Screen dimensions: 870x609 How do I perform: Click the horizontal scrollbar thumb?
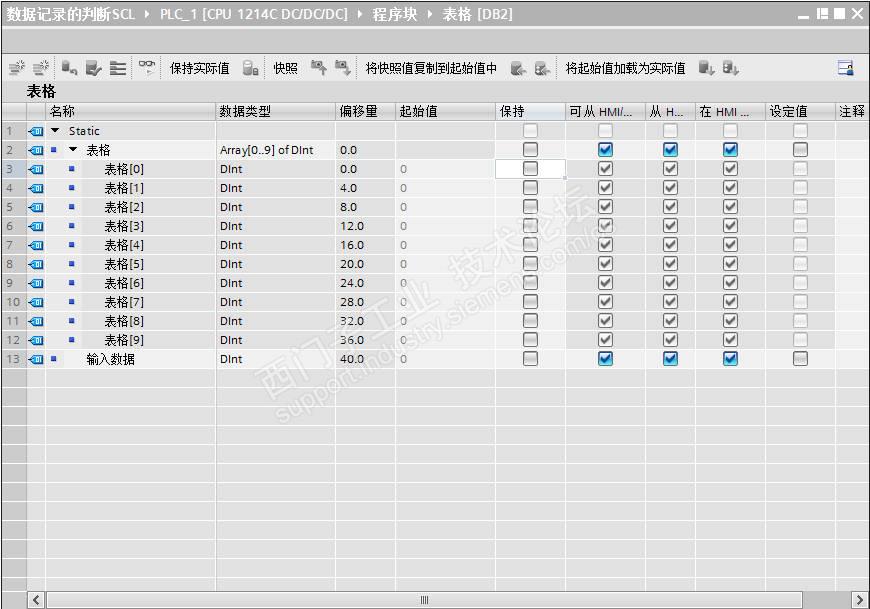424,600
